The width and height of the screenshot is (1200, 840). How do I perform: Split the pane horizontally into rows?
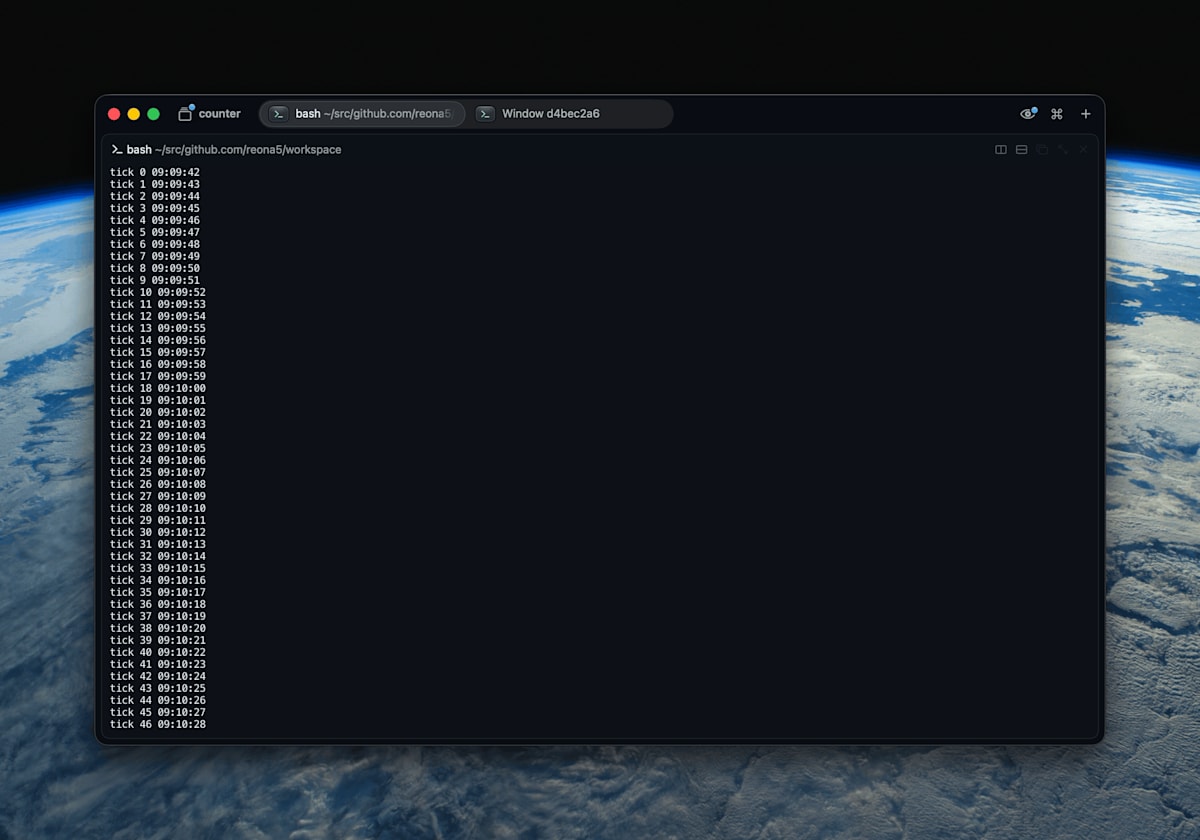(1022, 150)
